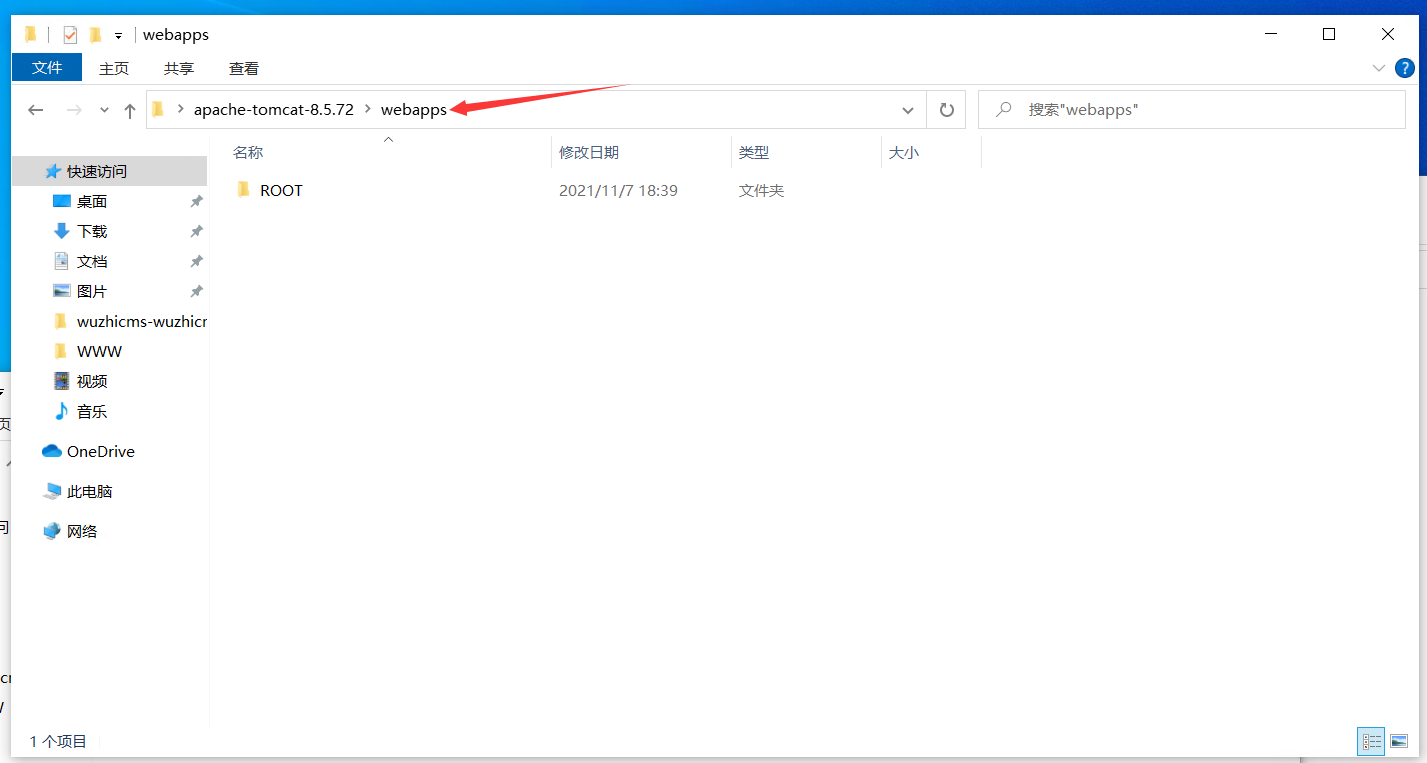
Task: Switch to details view in status bar
Action: tap(1371, 741)
